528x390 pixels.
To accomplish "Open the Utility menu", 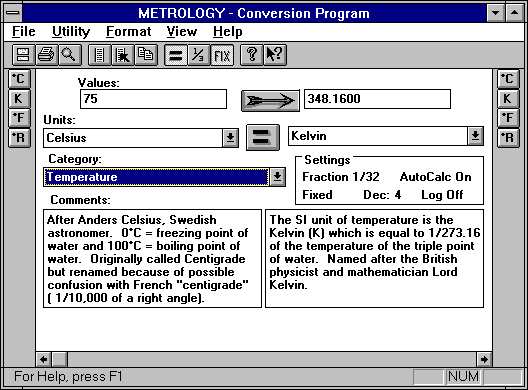I will [71, 32].
